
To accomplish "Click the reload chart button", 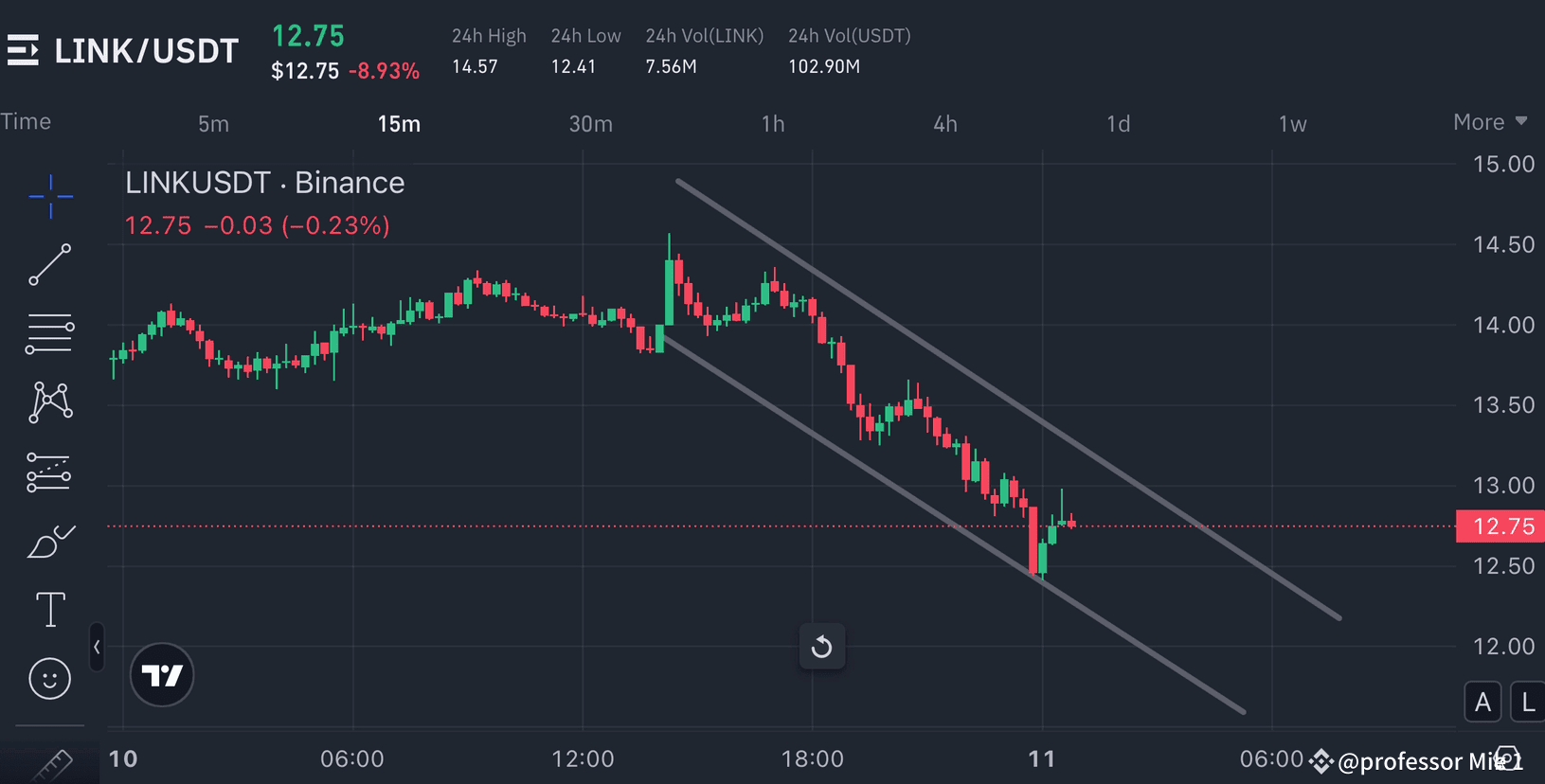I will [821, 647].
